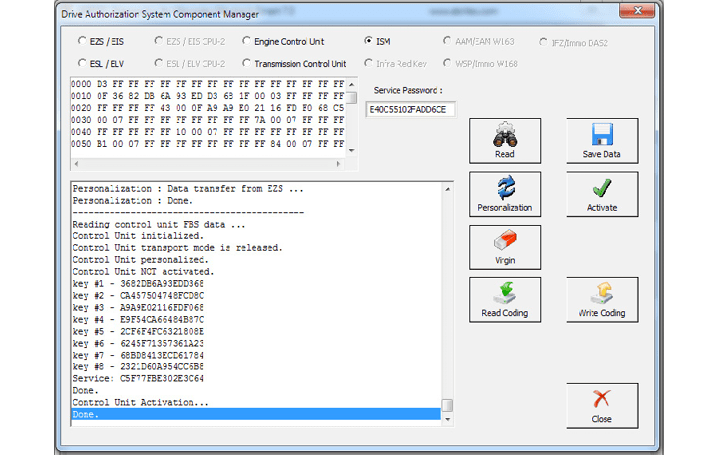The width and height of the screenshot is (719, 455).
Task: Click the Save Data floppy disk icon
Action: click(x=602, y=135)
